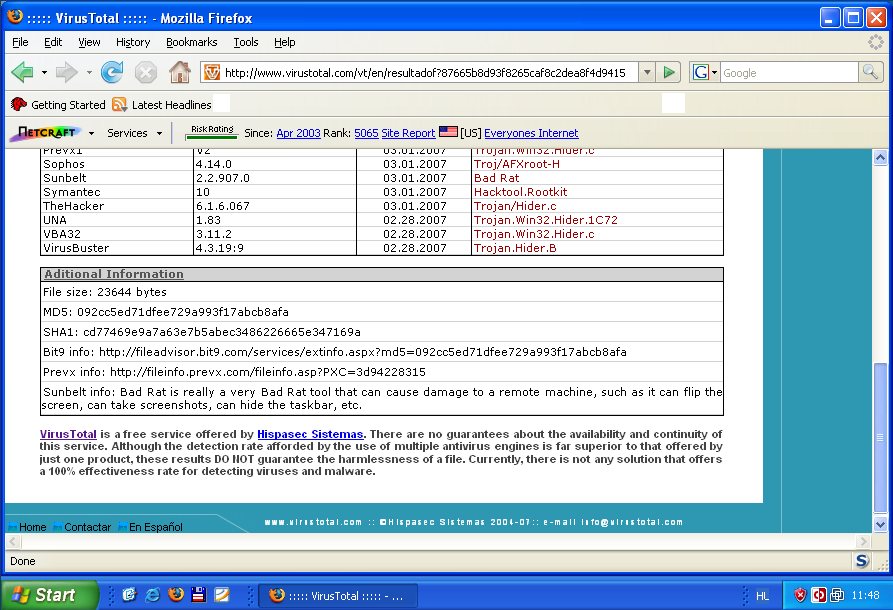Click the Firefox icon in the title bar
Image resolution: width=893 pixels, height=610 pixels.
[15, 17]
